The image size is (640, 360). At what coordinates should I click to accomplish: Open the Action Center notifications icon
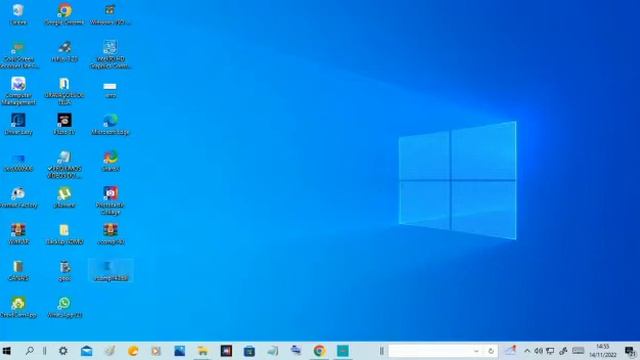coord(630,351)
